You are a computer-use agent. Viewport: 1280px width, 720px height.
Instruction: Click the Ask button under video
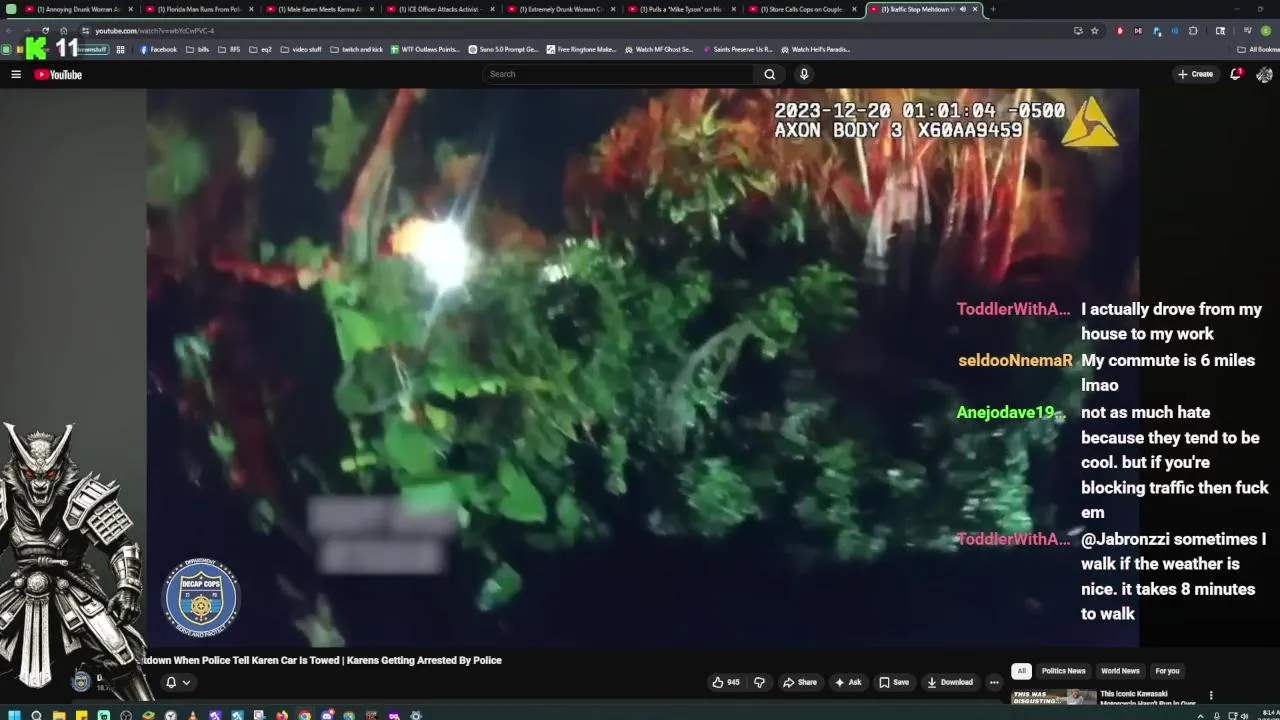coord(848,682)
